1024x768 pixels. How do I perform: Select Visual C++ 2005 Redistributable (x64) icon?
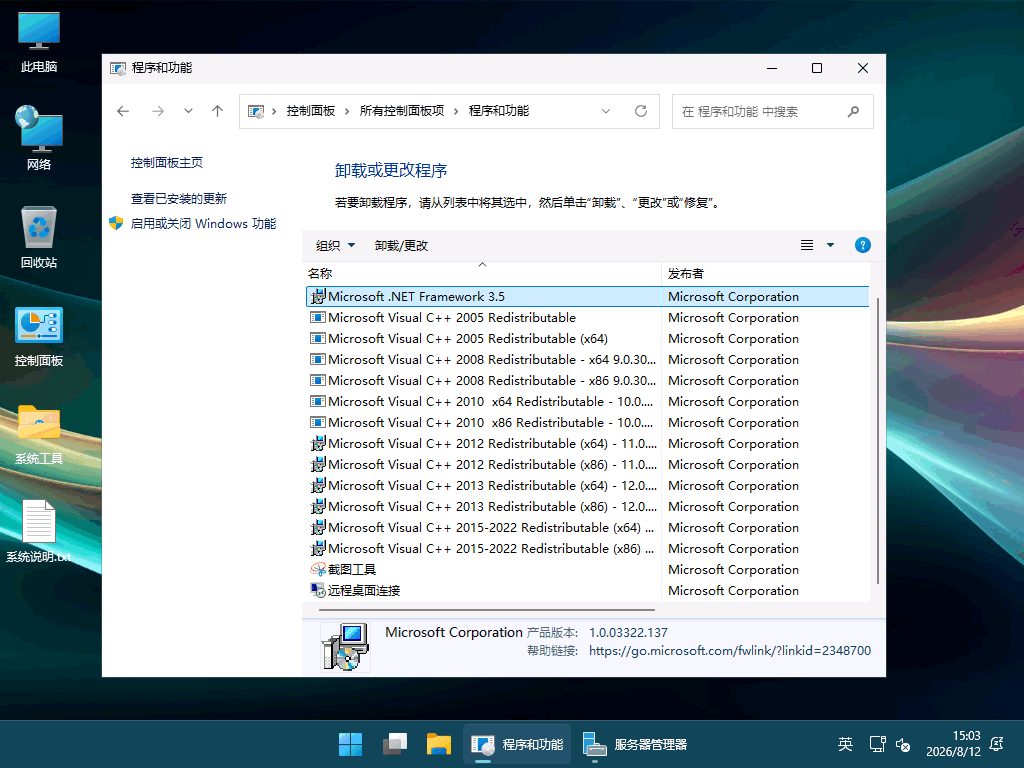tap(317, 338)
